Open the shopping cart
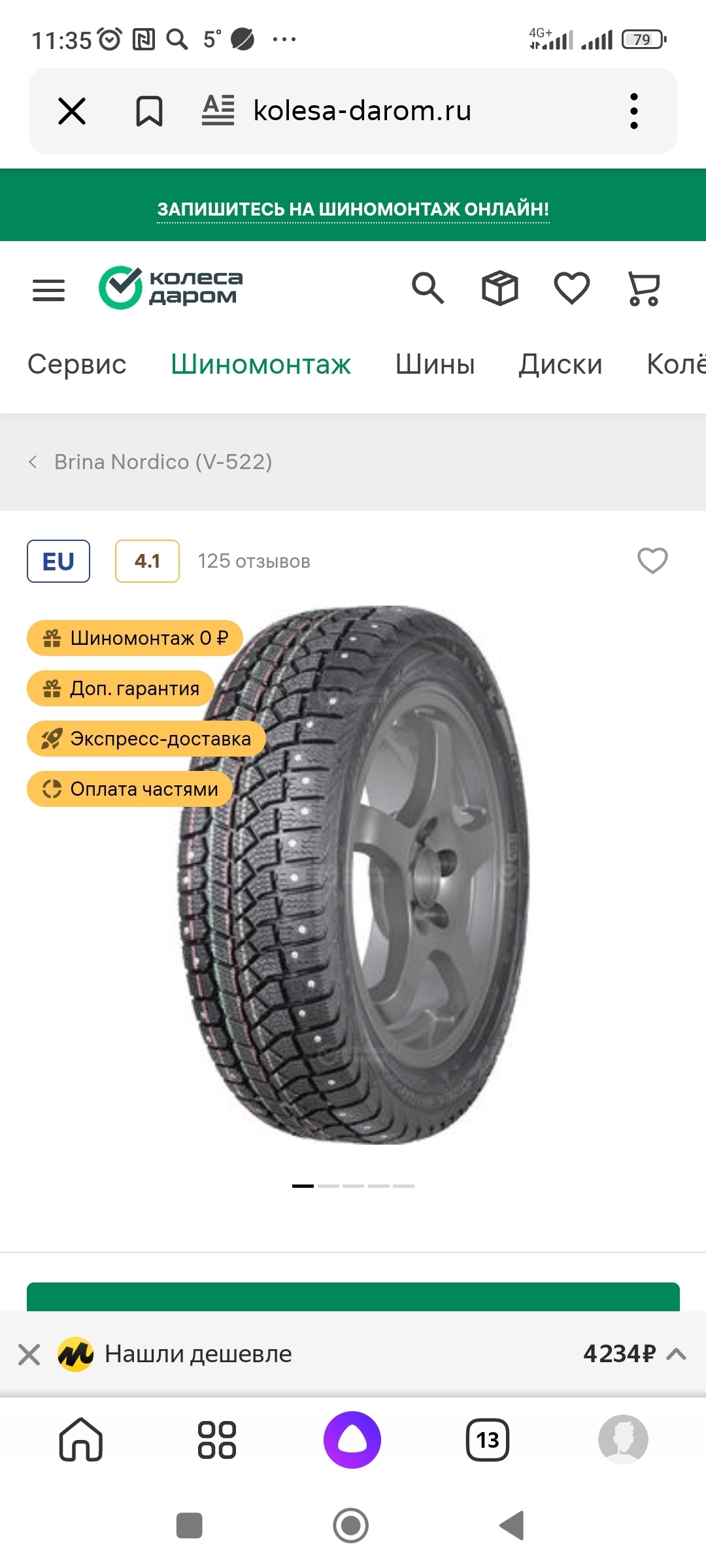 644,288
